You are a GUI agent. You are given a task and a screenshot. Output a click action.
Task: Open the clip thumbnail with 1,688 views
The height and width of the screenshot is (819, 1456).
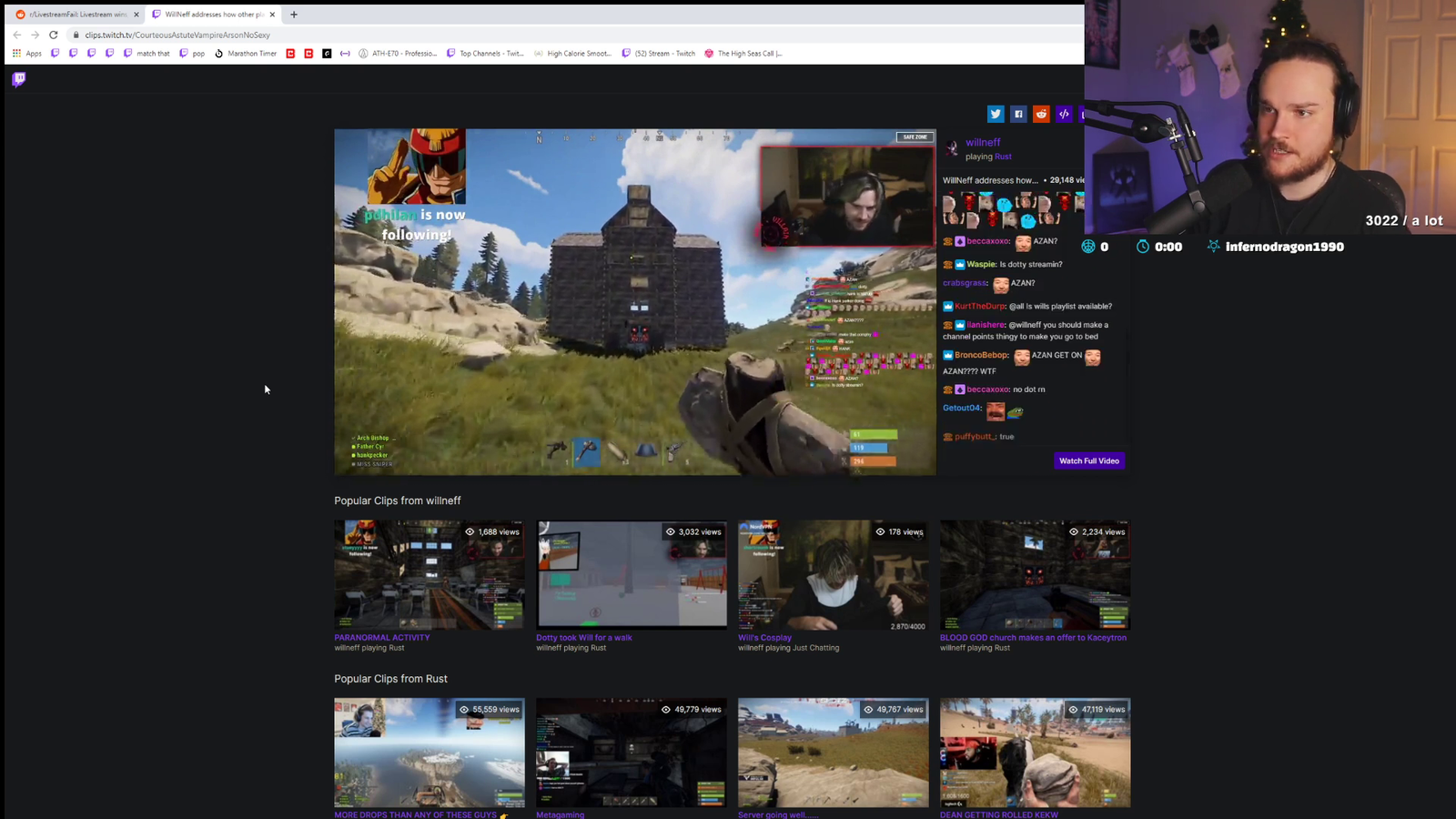click(x=430, y=575)
